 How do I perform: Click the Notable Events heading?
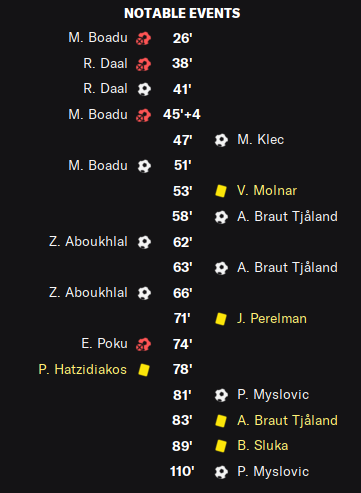(182, 13)
